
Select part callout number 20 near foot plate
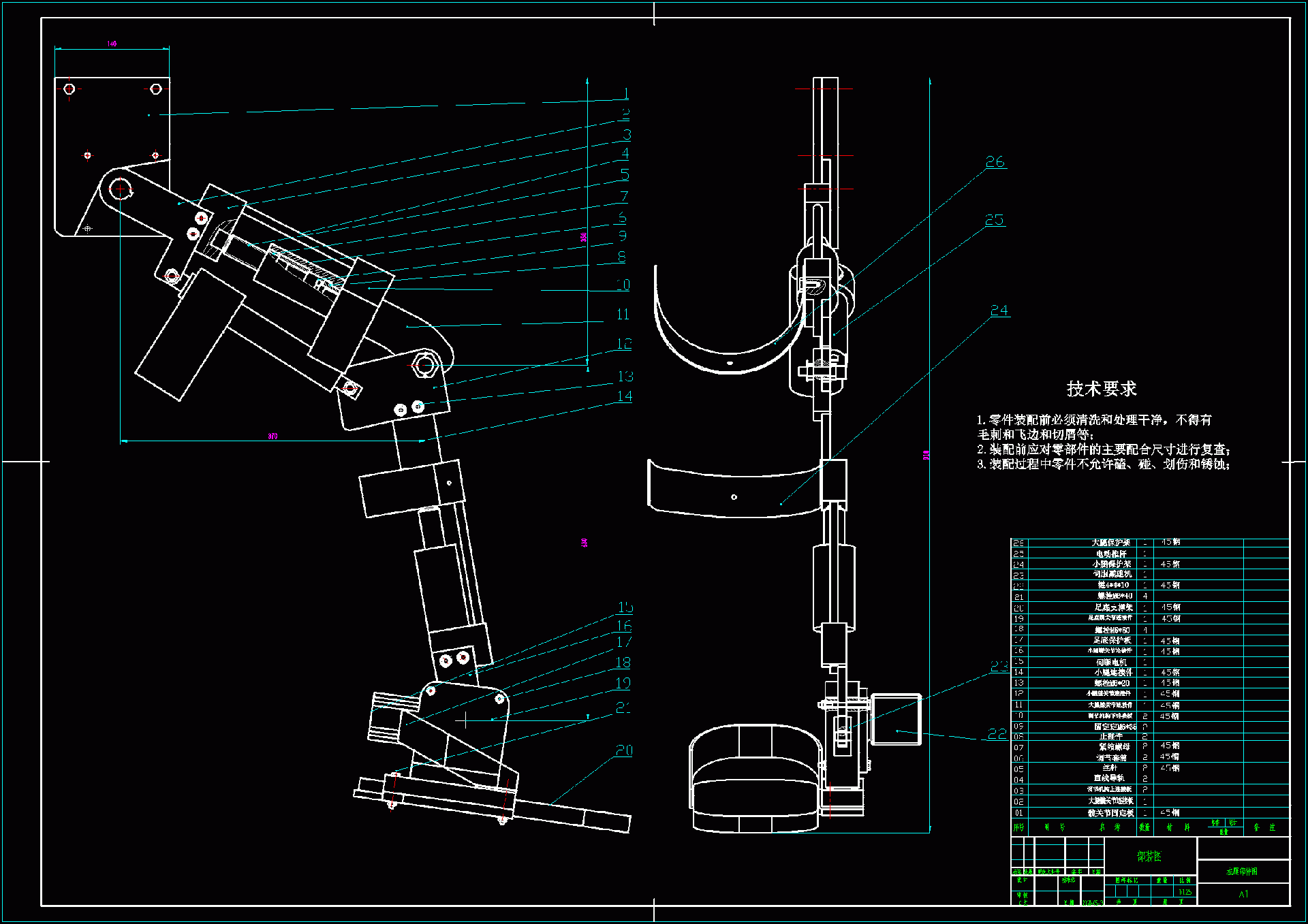coord(624,750)
